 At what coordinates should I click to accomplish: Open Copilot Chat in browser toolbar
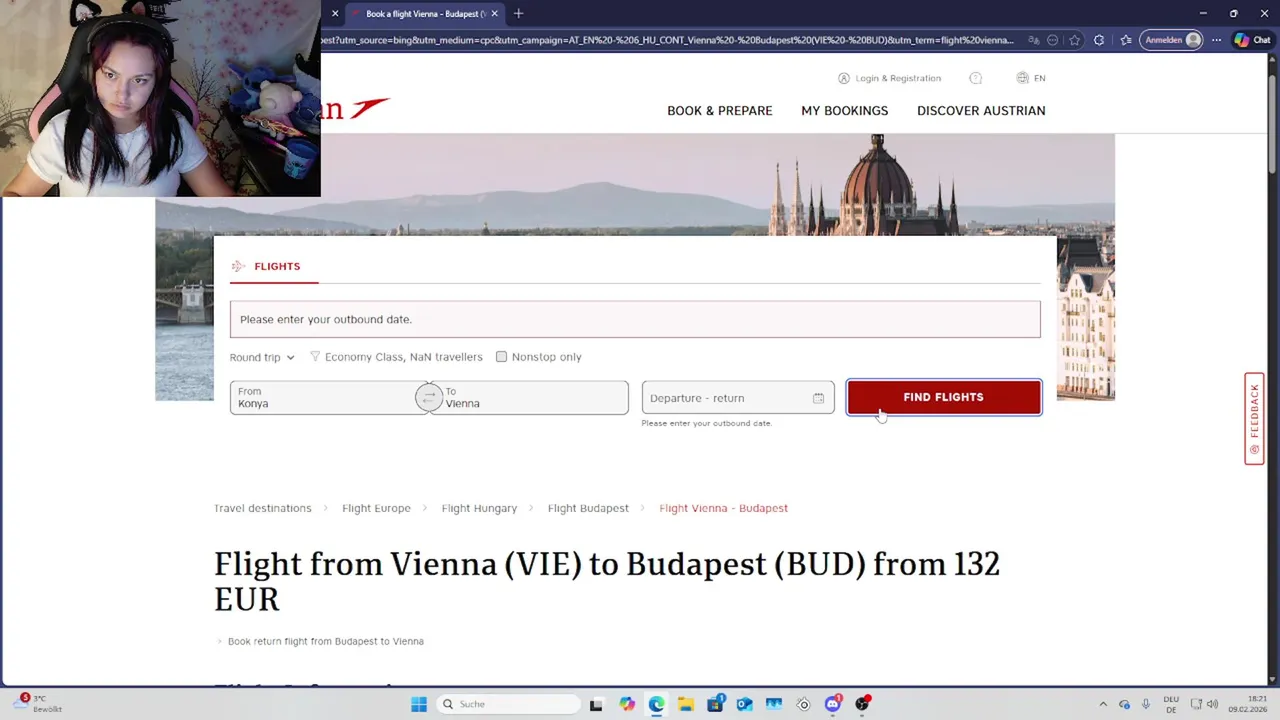pos(1252,40)
